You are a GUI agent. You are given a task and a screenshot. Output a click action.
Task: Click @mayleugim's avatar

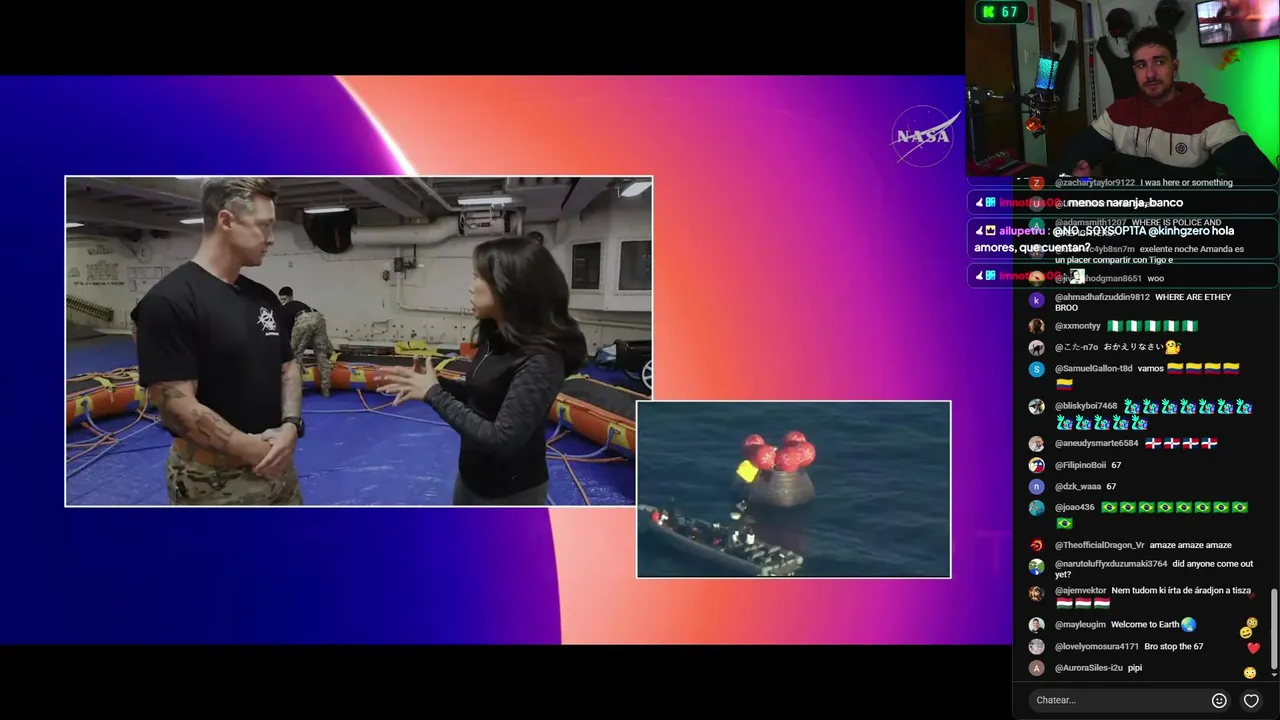(x=1036, y=625)
